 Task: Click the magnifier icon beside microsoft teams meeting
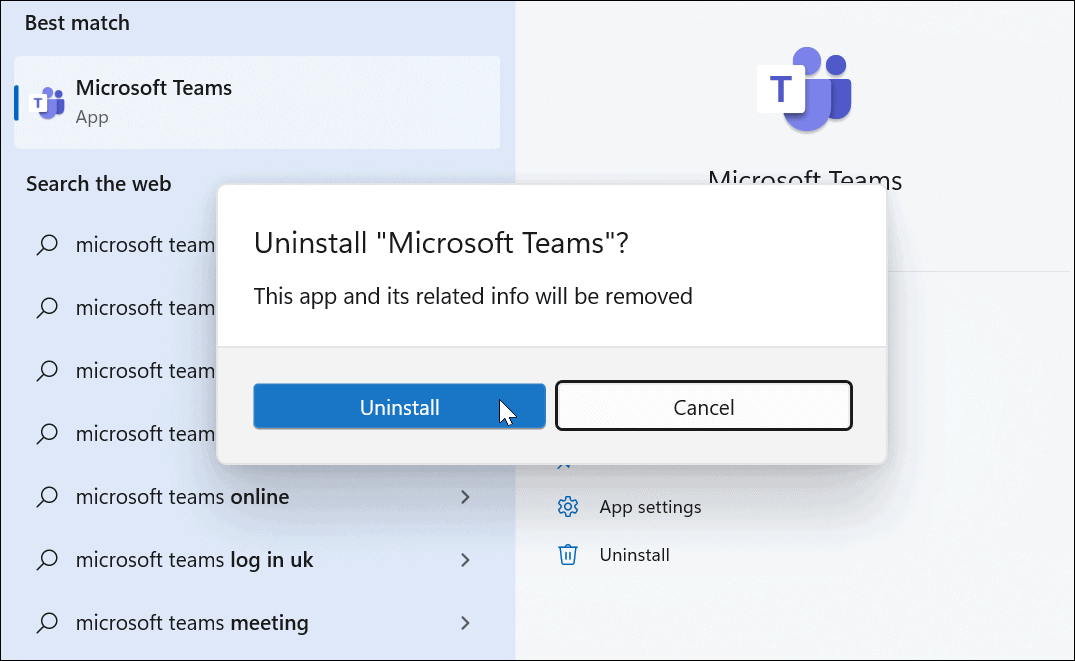tap(46, 622)
